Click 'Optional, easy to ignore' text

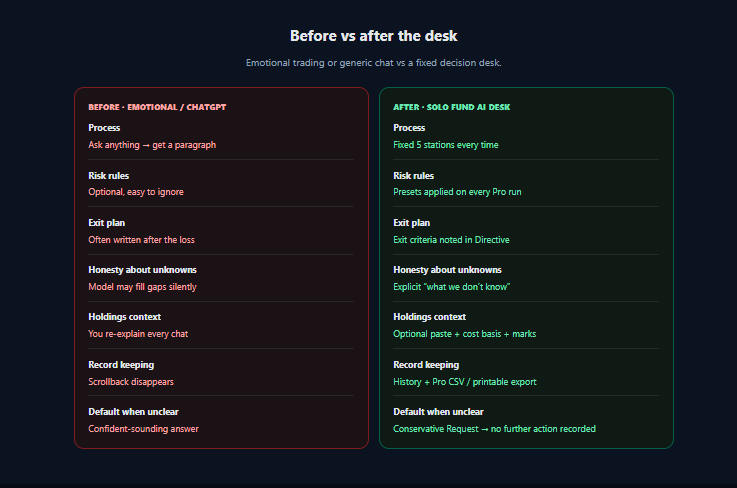(x=136, y=192)
